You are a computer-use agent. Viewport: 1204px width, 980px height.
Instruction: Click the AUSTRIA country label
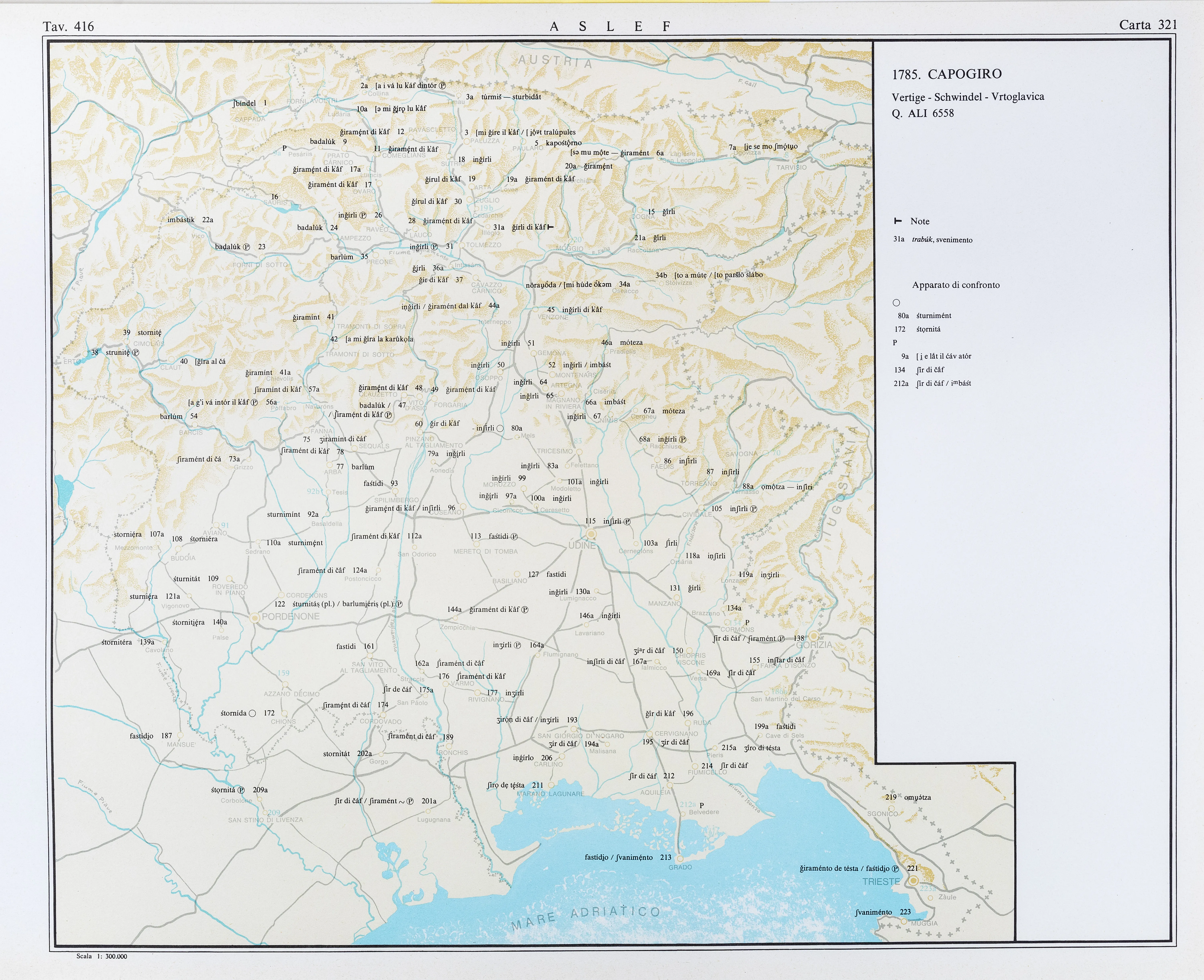tap(555, 62)
